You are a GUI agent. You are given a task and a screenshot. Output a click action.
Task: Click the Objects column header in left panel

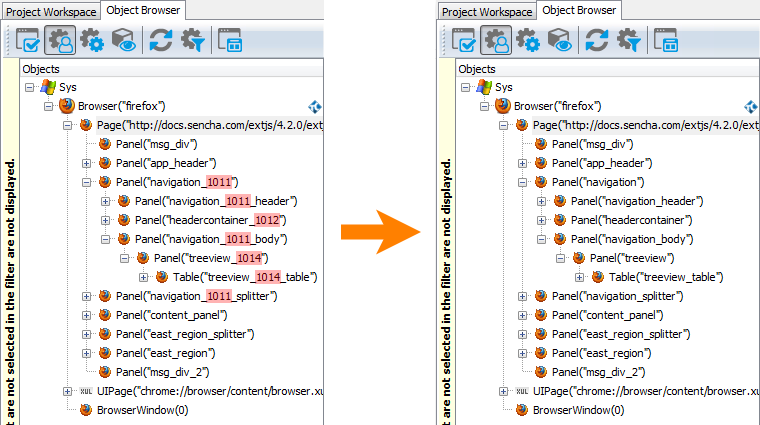(172, 69)
